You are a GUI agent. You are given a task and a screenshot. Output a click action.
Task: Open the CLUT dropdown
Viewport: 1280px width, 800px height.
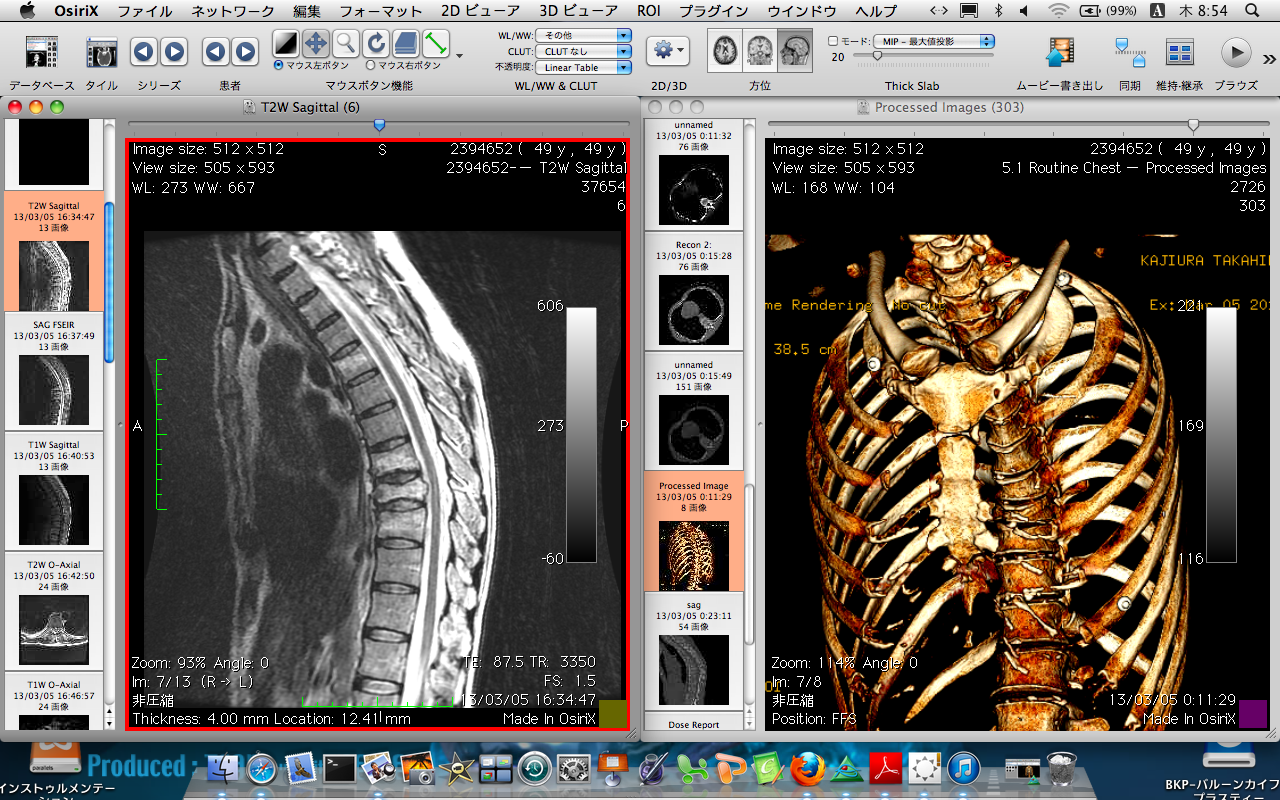tap(583, 51)
